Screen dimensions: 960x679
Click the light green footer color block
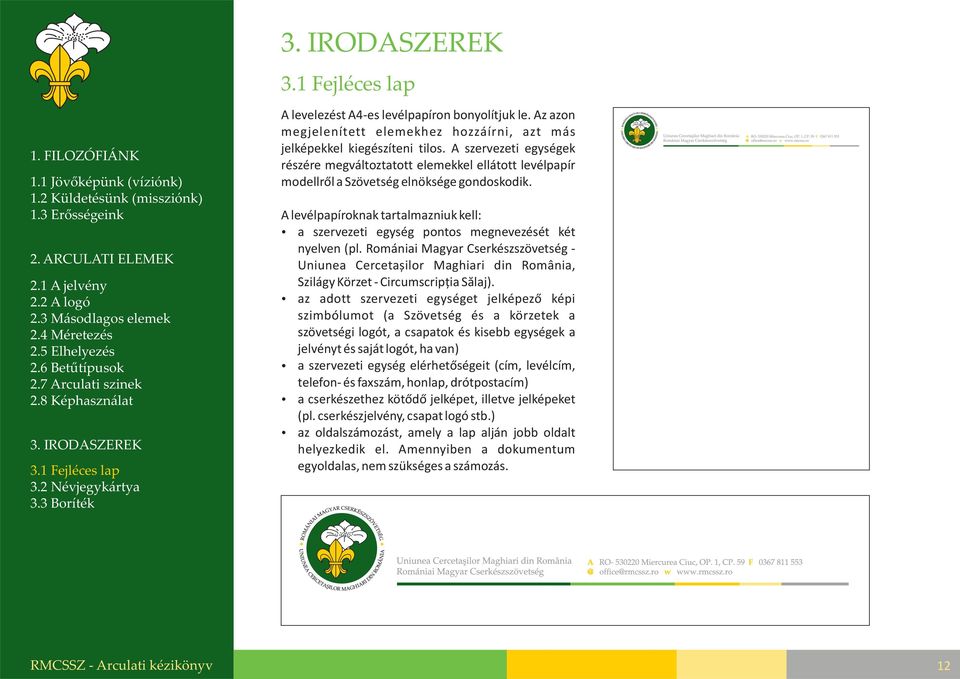(370, 664)
